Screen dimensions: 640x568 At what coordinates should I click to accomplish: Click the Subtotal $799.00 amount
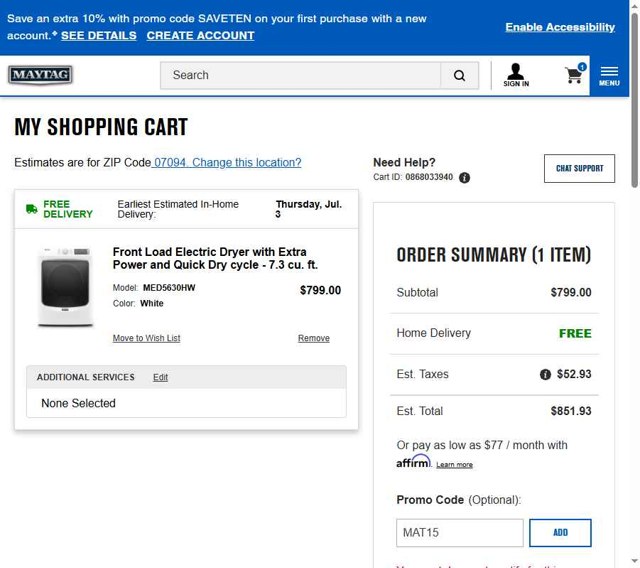[571, 292]
